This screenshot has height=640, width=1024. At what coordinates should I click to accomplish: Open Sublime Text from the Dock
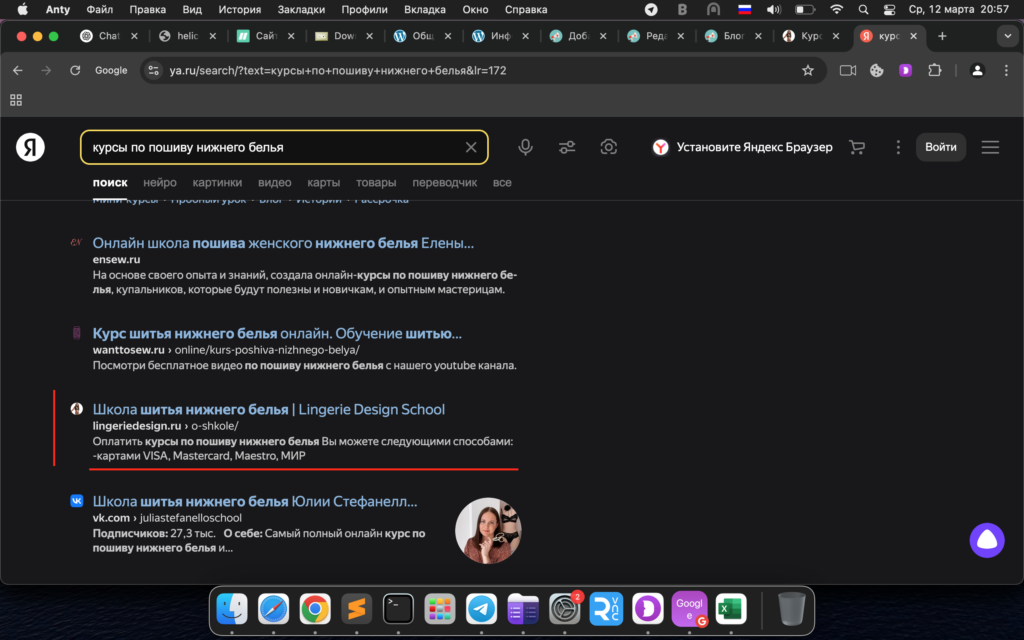point(357,609)
